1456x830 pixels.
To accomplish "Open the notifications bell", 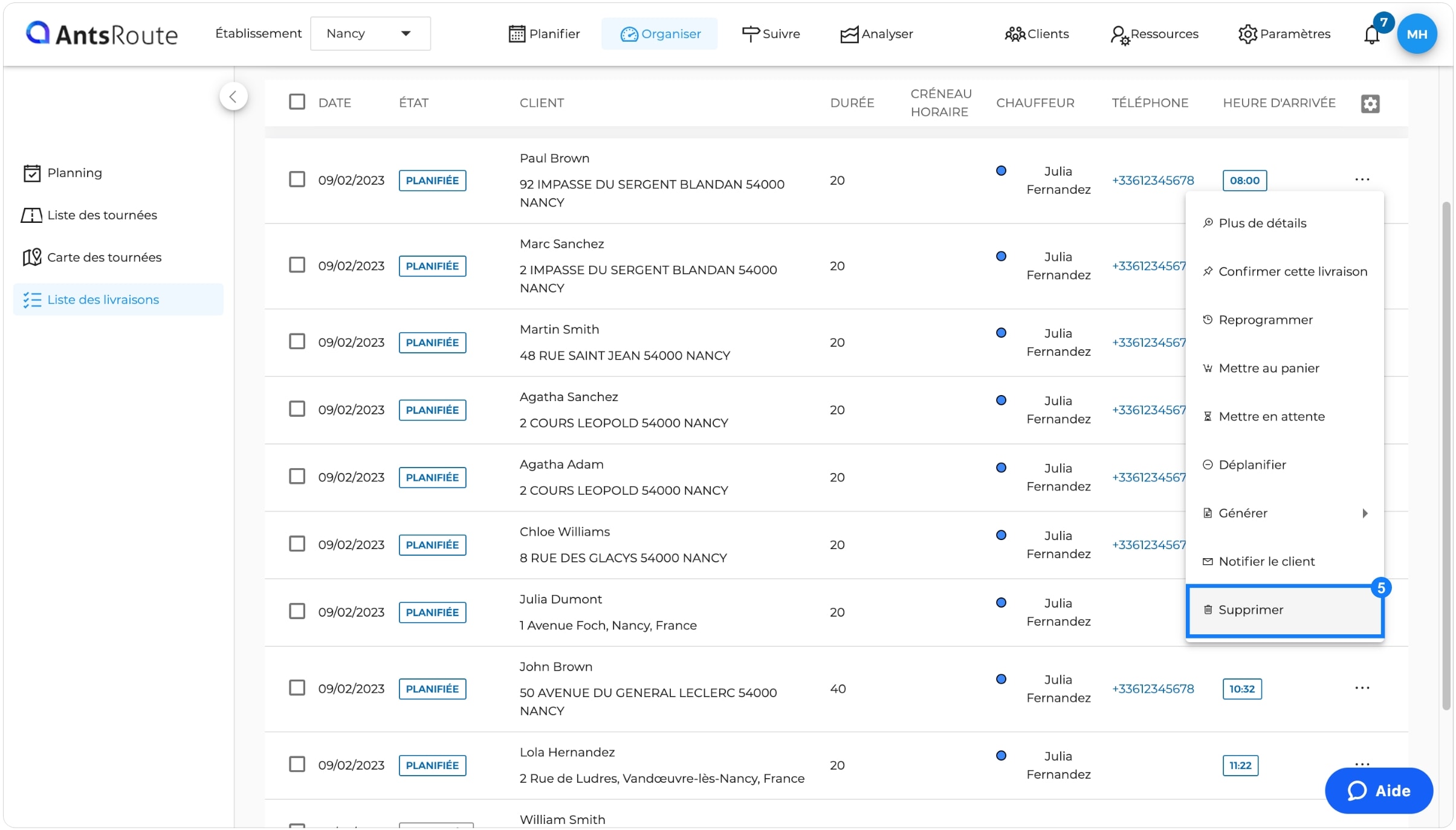I will coord(1371,35).
